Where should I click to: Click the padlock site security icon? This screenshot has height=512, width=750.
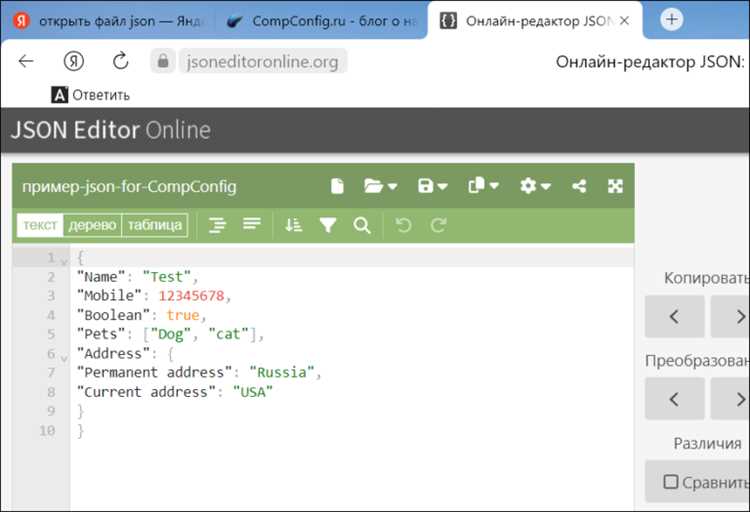point(163,61)
